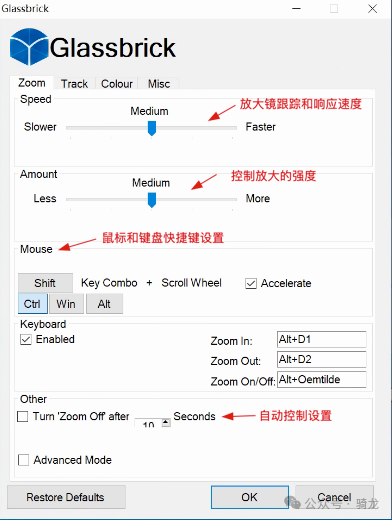Confirm settings with the OK button
392x520 pixels.
pyautogui.click(x=250, y=497)
